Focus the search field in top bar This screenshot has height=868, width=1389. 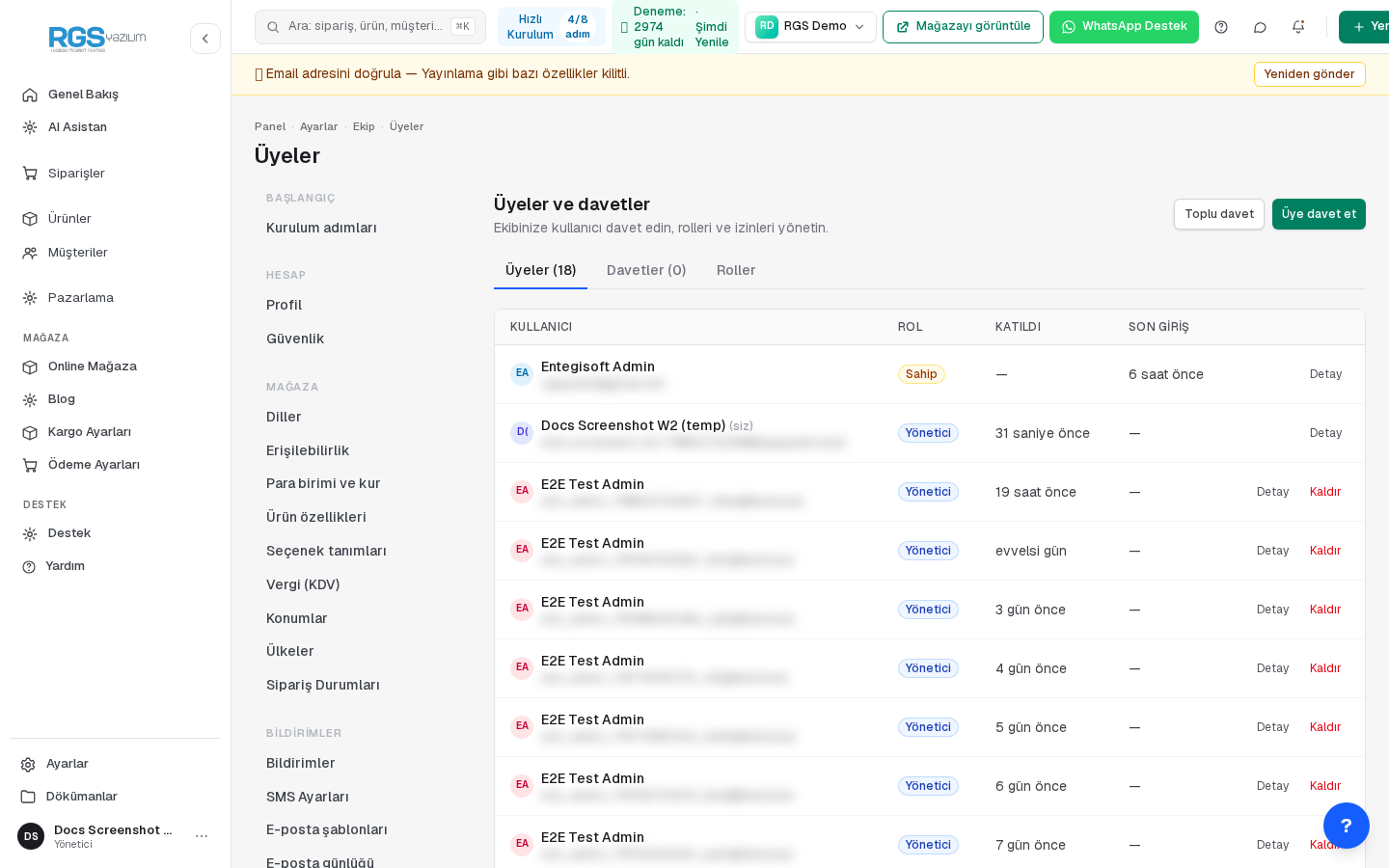point(370,27)
